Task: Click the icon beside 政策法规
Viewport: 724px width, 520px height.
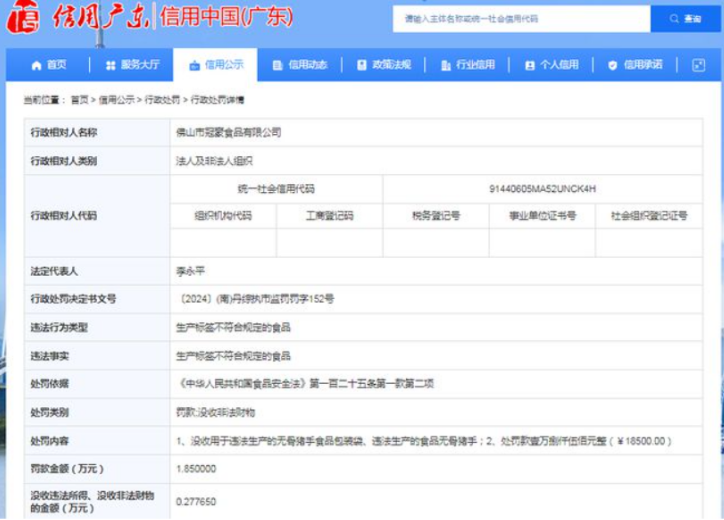Action: (362, 65)
